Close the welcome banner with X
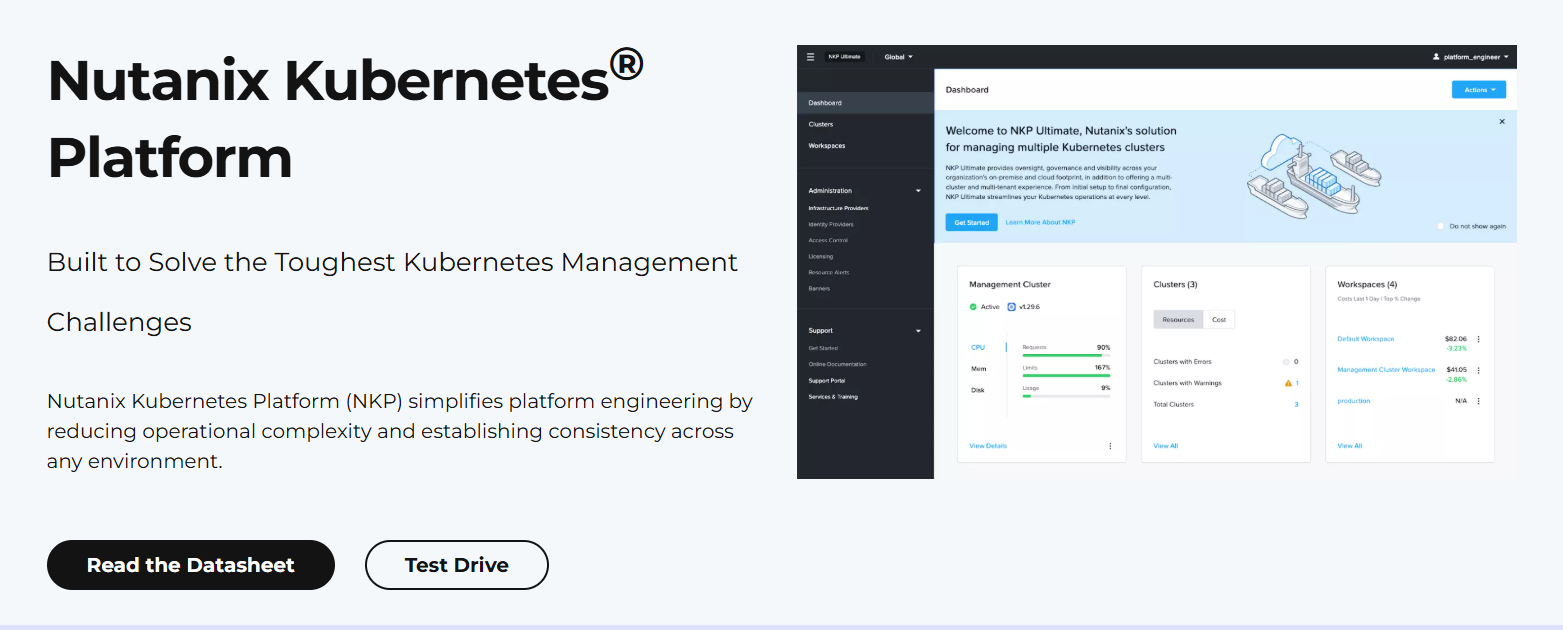Viewport: 1563px width, 630px height. (x=1501, y=122)
